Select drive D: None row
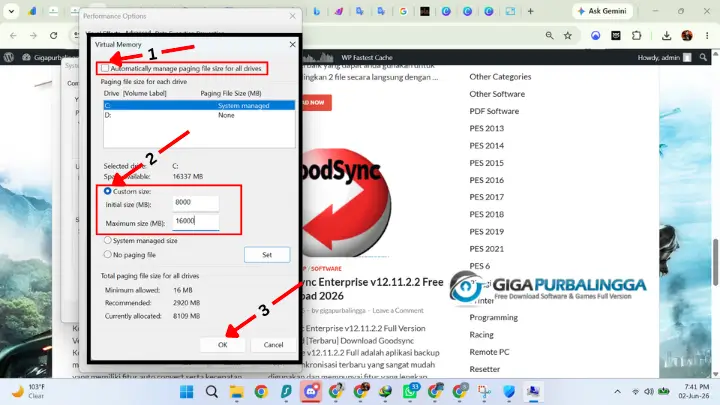This screenshot has width=720, height=405. coord(199,115)
